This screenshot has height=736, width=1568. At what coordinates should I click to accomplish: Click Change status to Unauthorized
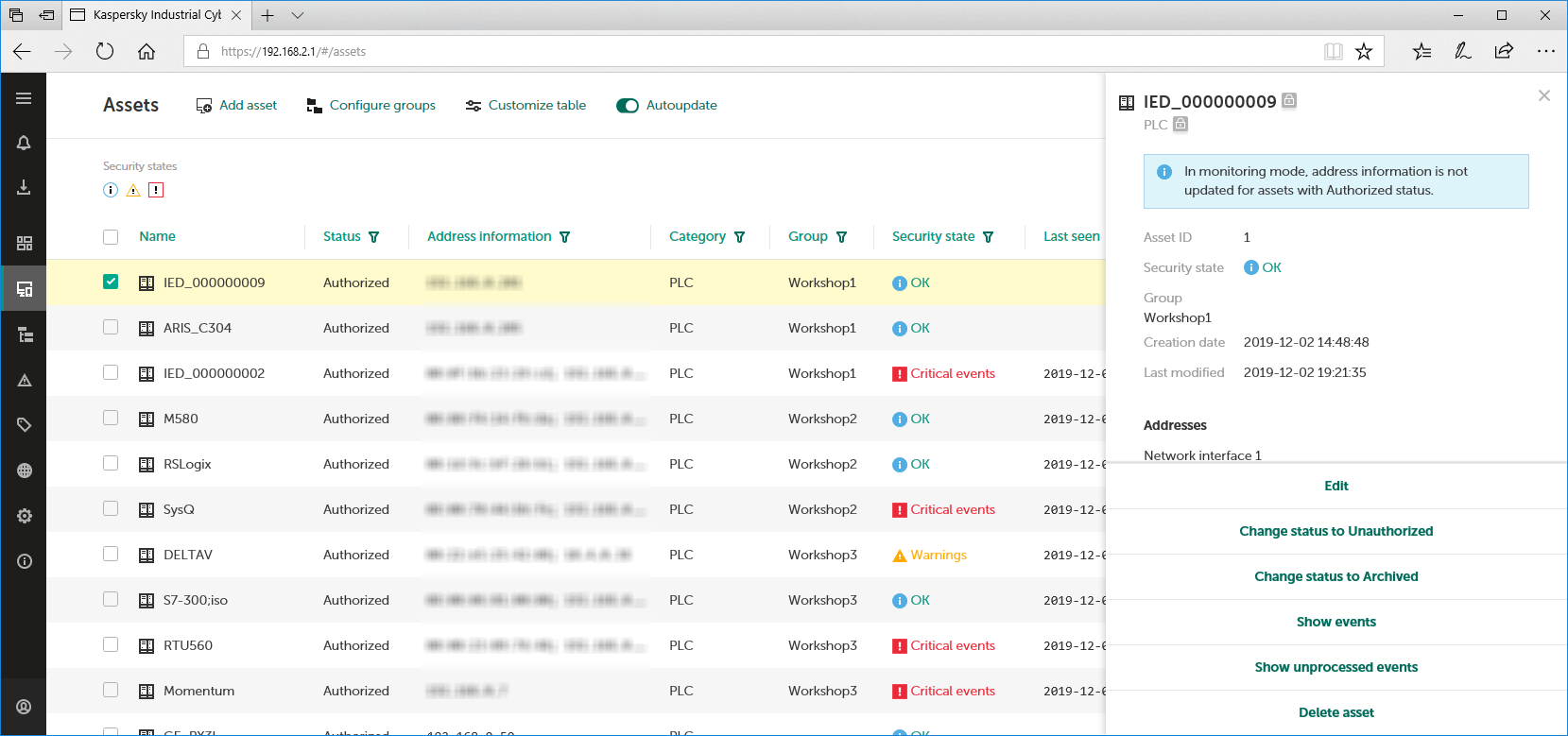tap(1335, 531)
